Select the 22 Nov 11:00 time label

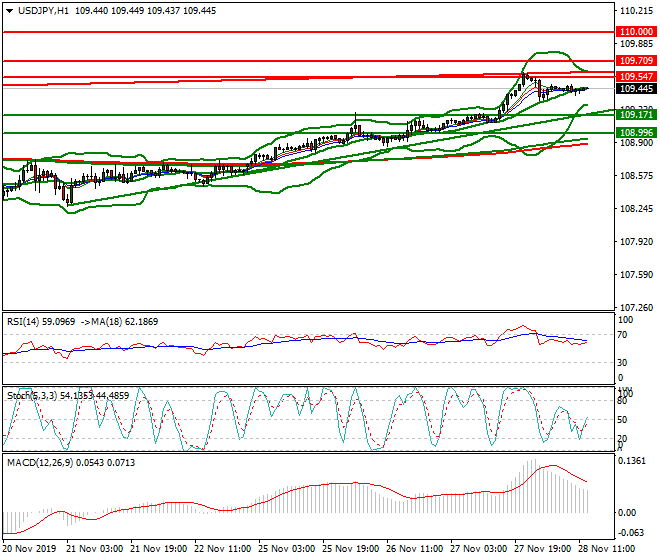click(x=223, y=549)
